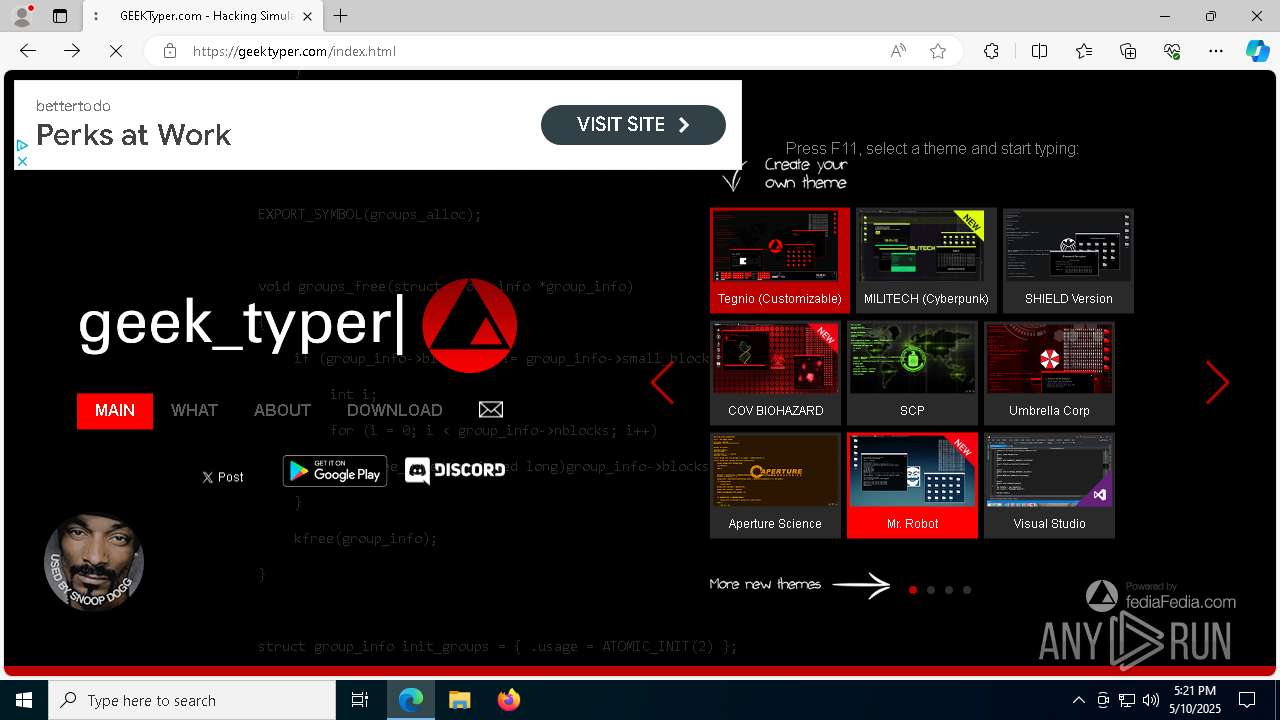Image resolution: width=1280 pixels, height=720 pixels.
Task: Click the VISIT SITE ad button
Action: click(x=633, y=125)
